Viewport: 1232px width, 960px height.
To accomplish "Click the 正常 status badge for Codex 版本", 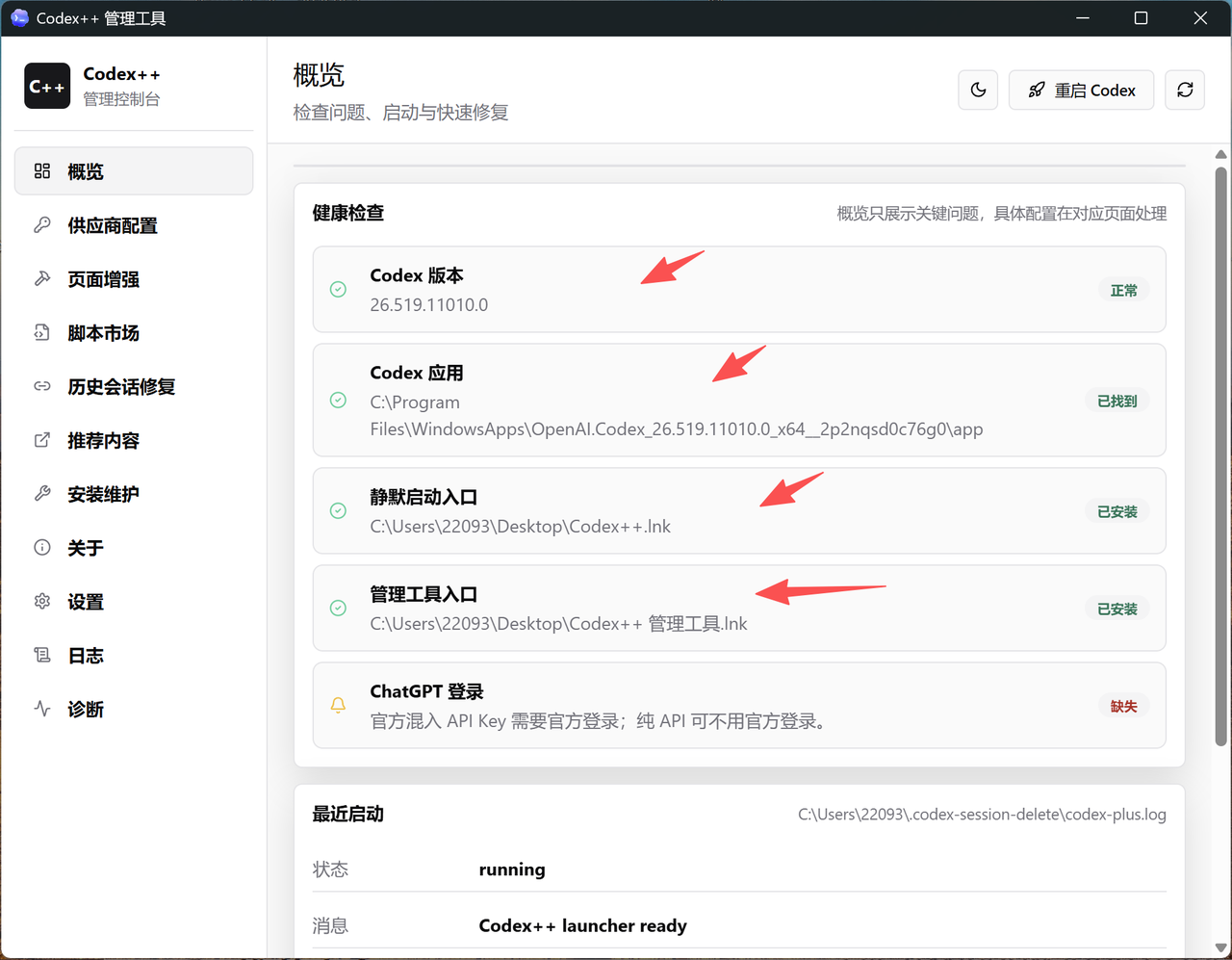I will [1123, 290].
